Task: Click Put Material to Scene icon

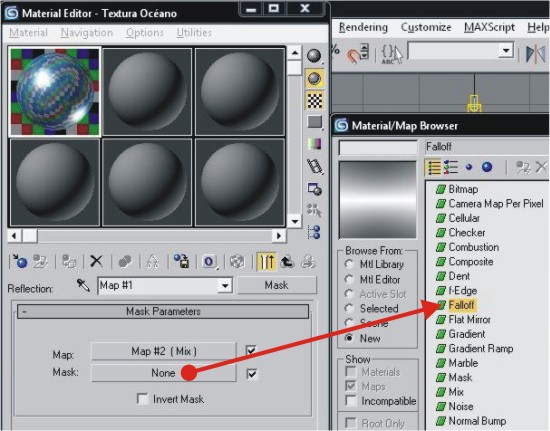Action: tap(40, 261)
